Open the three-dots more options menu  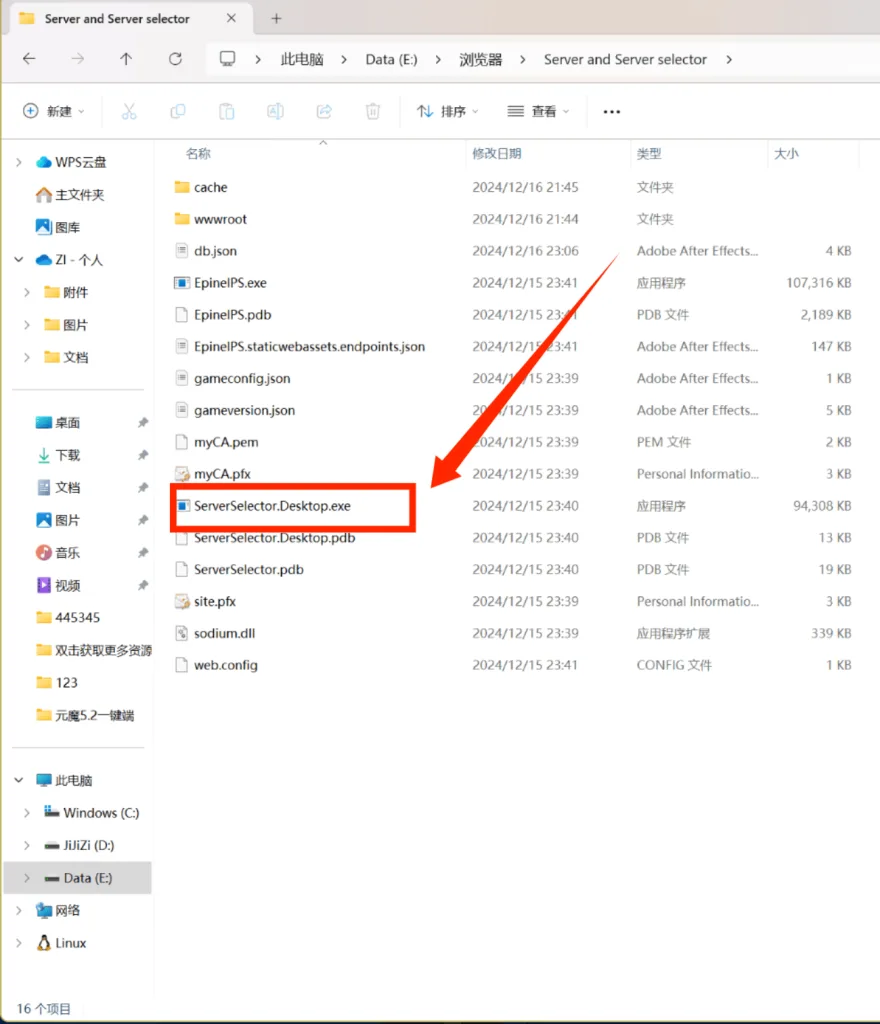(x=612, y=112)
